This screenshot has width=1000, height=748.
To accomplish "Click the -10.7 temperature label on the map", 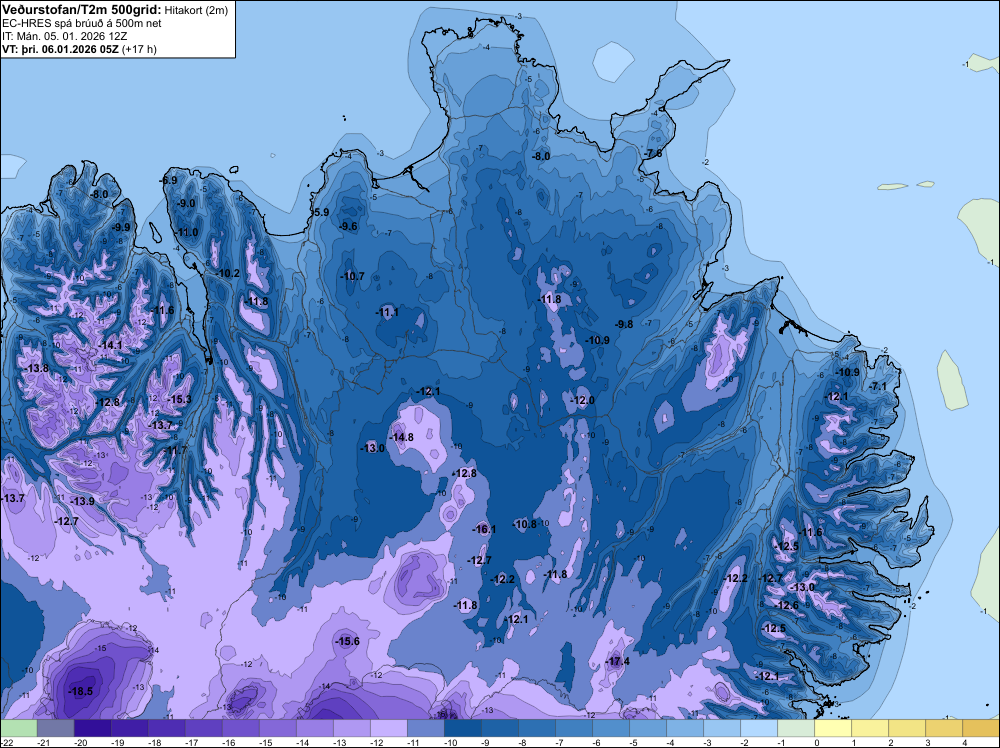I will tap(351, 276).
